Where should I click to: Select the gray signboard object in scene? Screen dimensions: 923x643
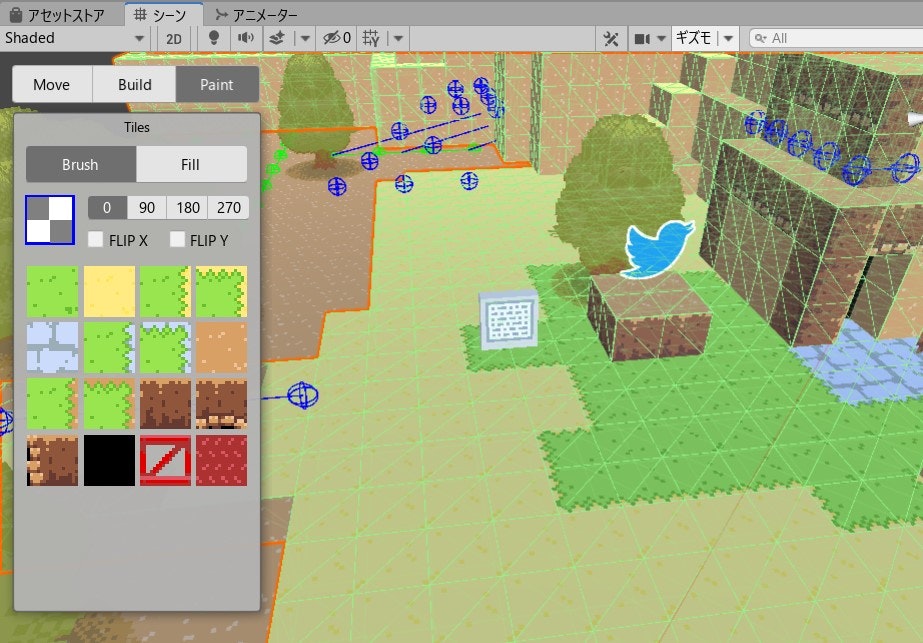tap(509, 320)
